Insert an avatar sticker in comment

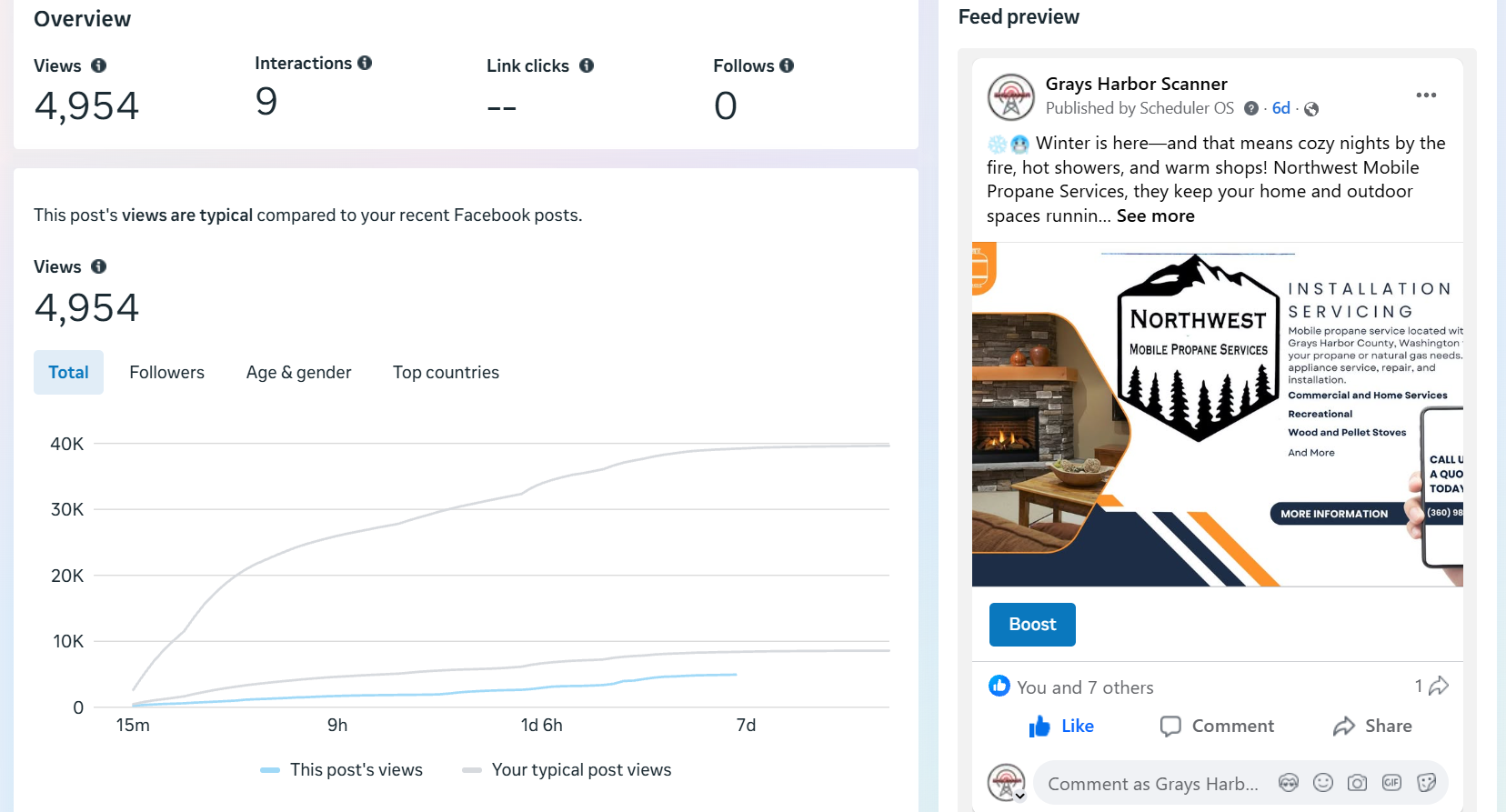coord(1288,783)
